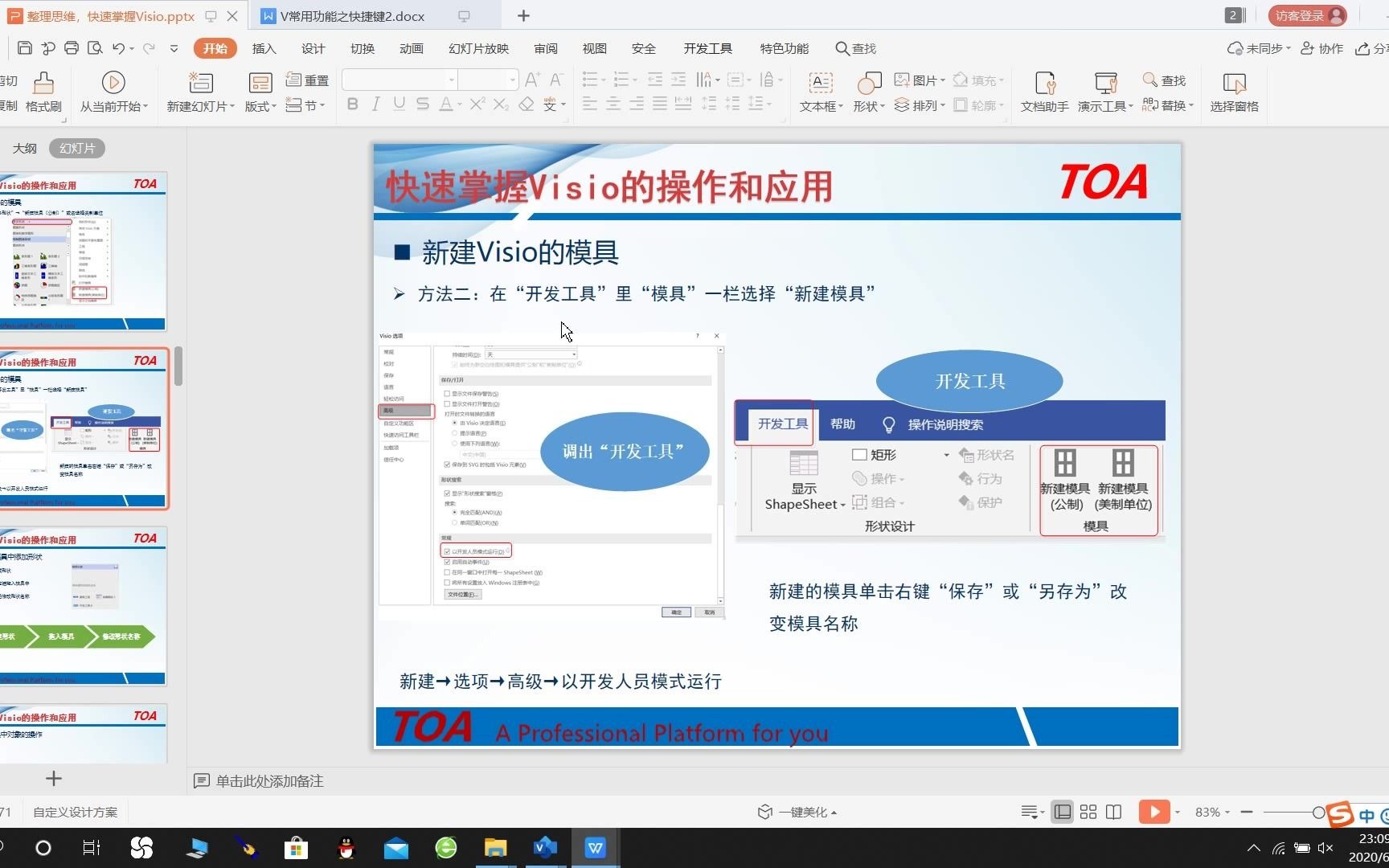Click the Save icon in quick access toolbar
1389x868 pixels.
24,48
